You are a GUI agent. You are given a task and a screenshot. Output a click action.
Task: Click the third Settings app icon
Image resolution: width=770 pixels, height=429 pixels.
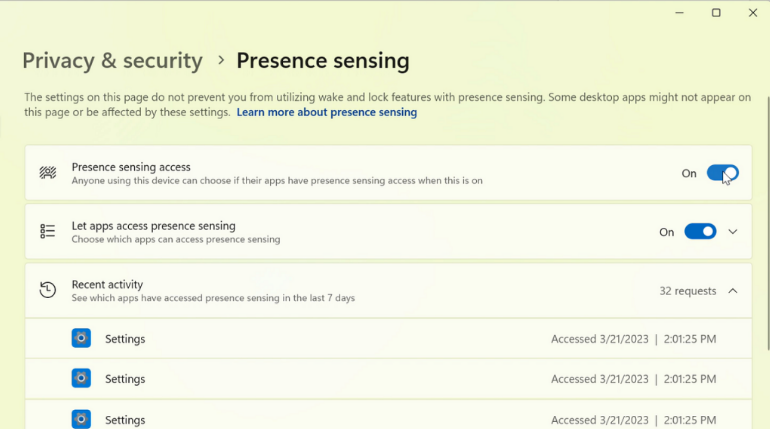[81, 419]
